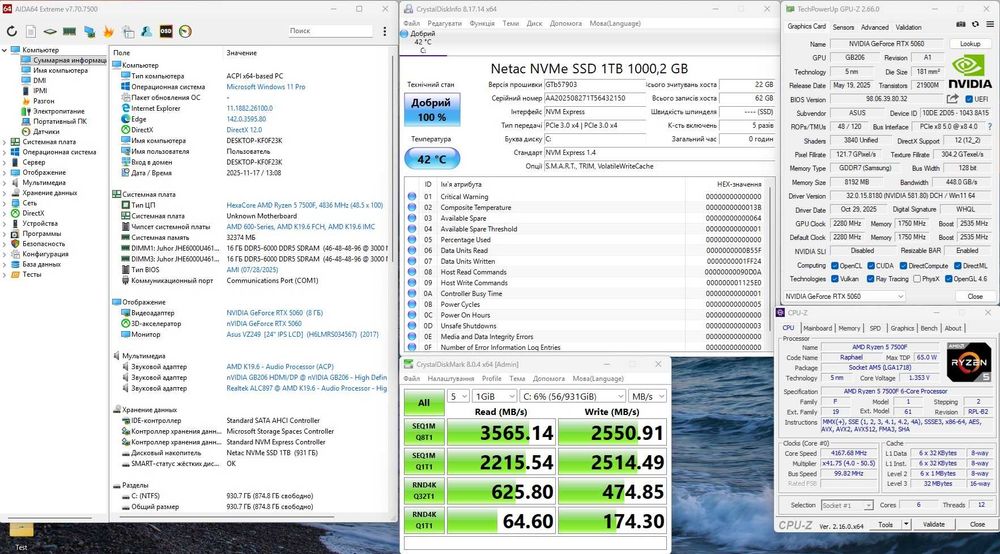The height and width of the screenshot is (554, 1000).
Task: Click AIDA64 details pane vertical scrollbar
Action: pyautogui.click(x=393, y=159)
